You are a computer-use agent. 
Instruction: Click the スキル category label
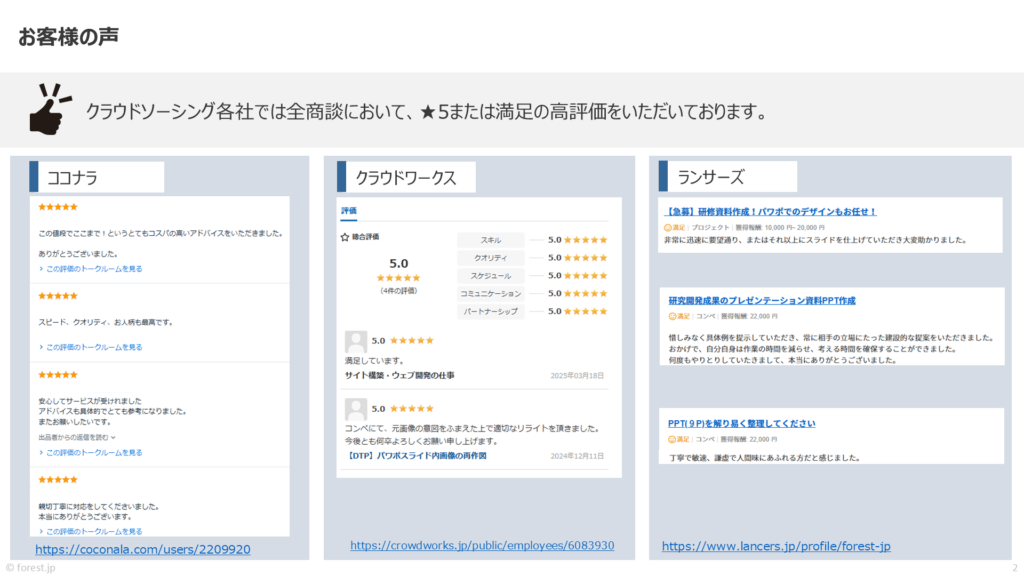[490, 240]
